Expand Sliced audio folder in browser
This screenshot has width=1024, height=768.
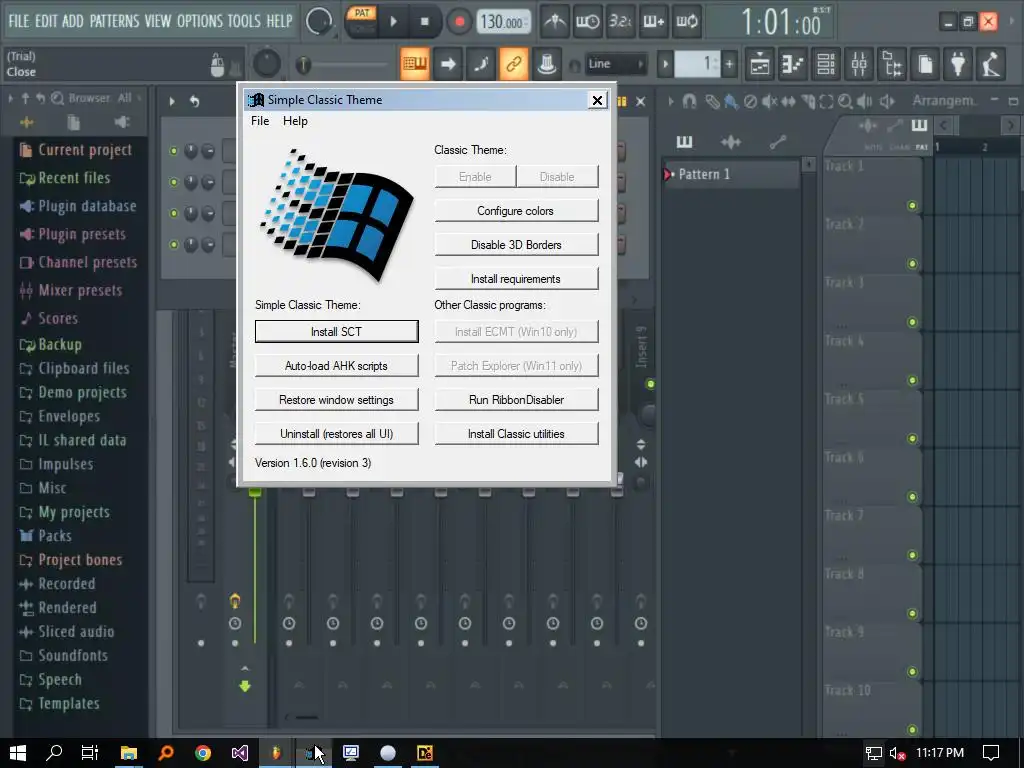(67, 632)
